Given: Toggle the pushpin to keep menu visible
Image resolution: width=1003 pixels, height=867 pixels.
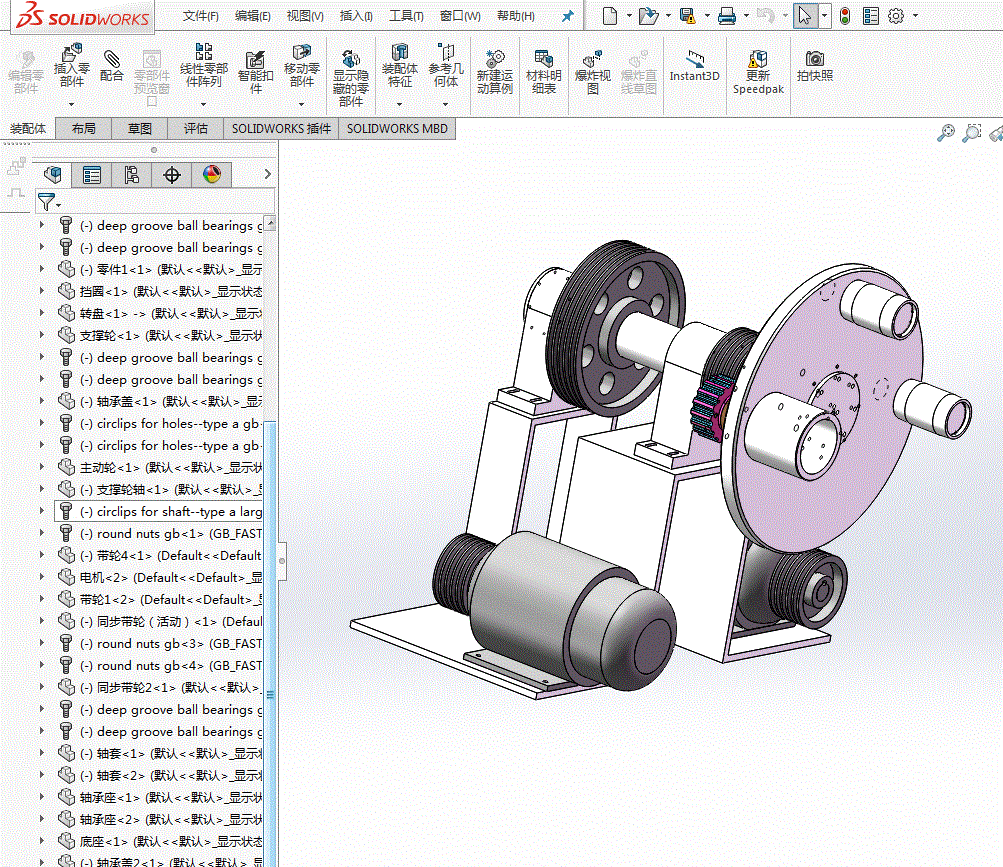Looking at the screenshot, I should pos(567,16).
